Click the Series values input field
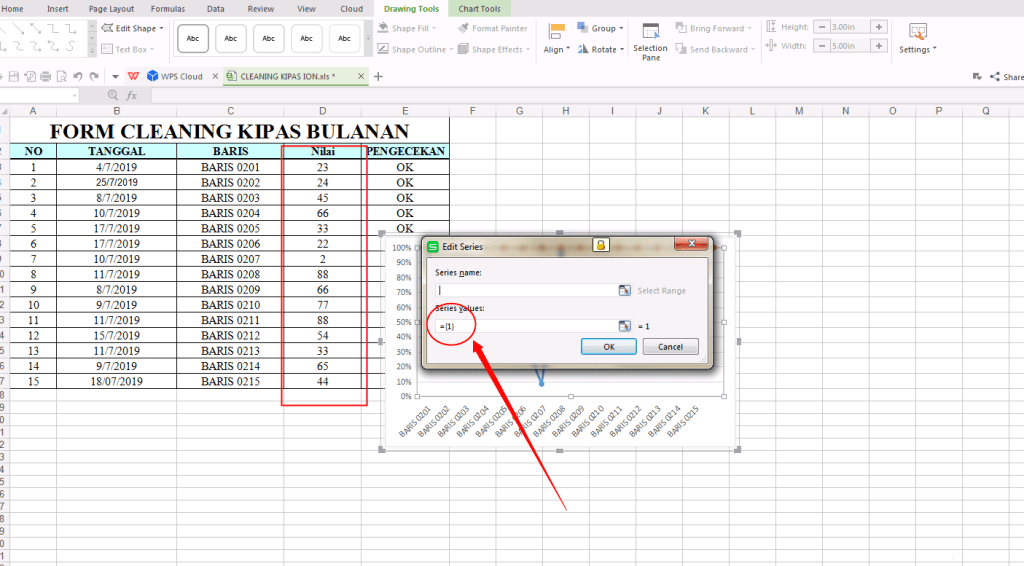This screenshot has height=566, width=1024. click(525, 327)
